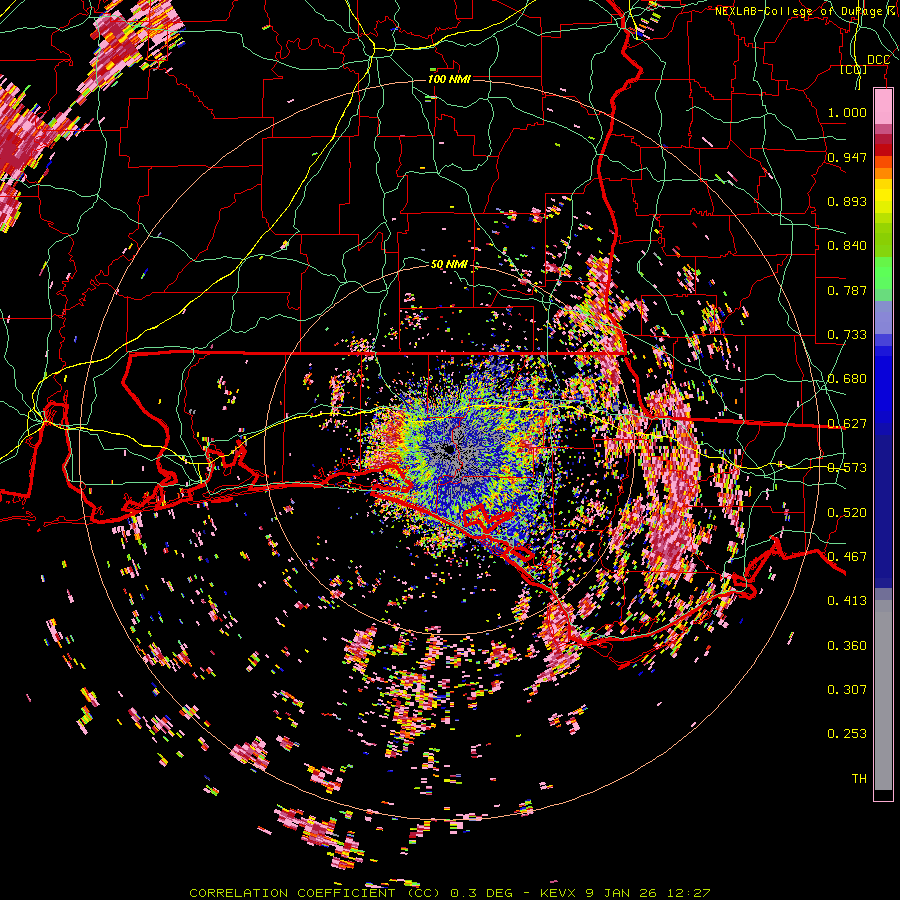Click the gray radar site center point

[x=450, y=450]
